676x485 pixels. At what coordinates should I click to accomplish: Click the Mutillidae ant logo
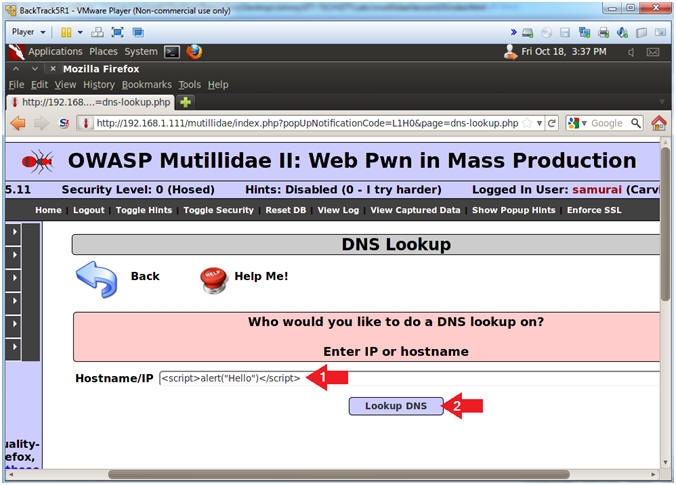(38, 162)
